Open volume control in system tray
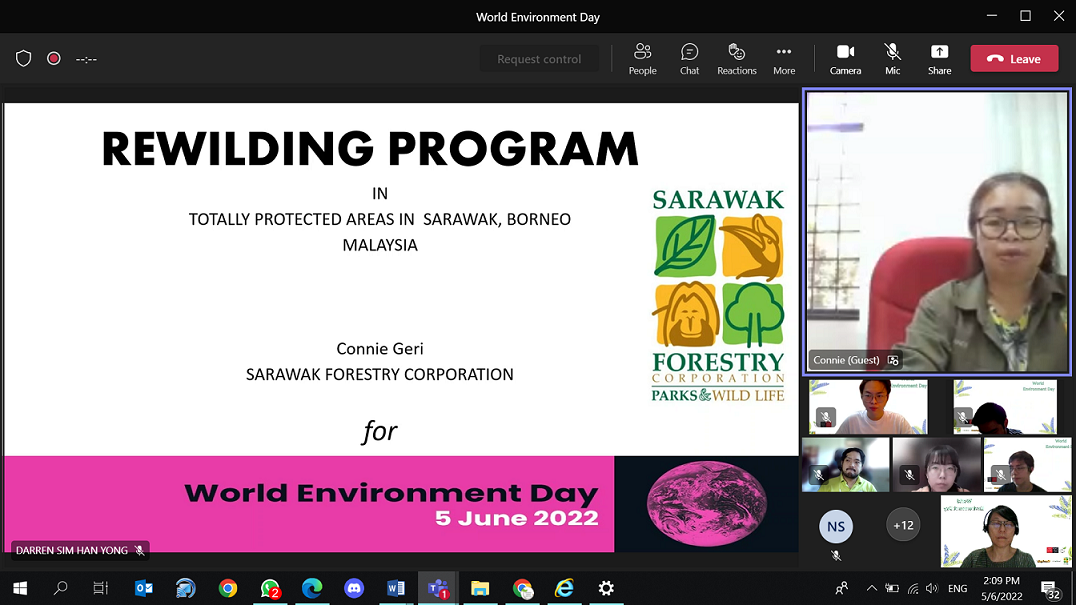The image size is (1076, 605). (931, 588)
